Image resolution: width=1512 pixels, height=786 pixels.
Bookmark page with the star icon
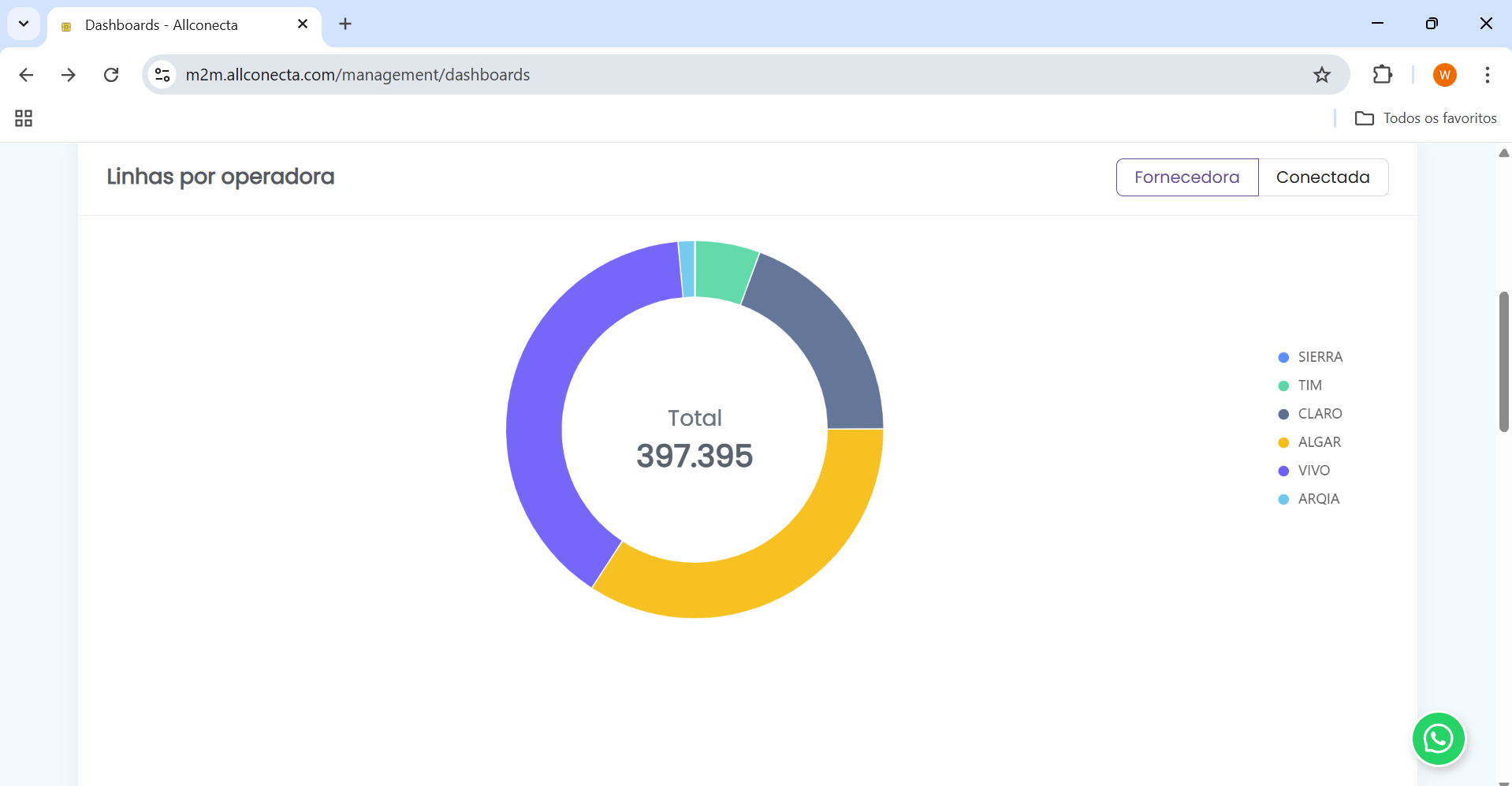click(x=1321, y=75)
